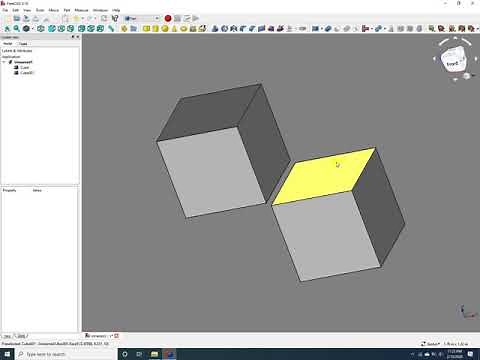Open the View menu
480x360 pixels.
tap(27, 10)
